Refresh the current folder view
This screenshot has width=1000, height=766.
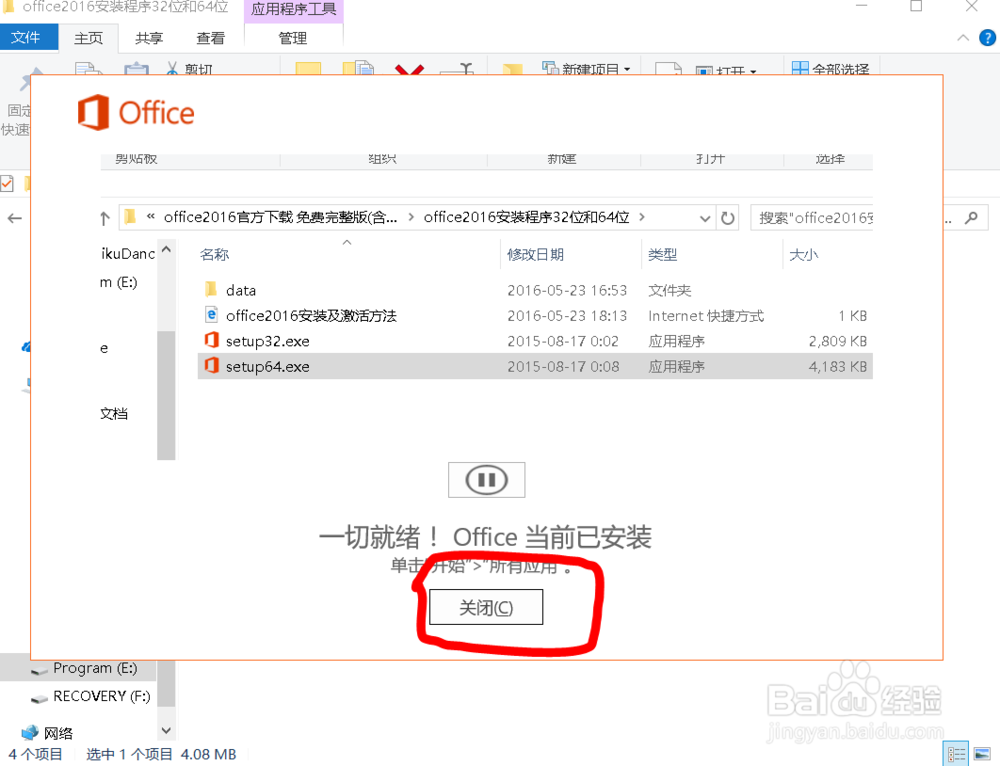pyautogui.click(x=728, y=218)
